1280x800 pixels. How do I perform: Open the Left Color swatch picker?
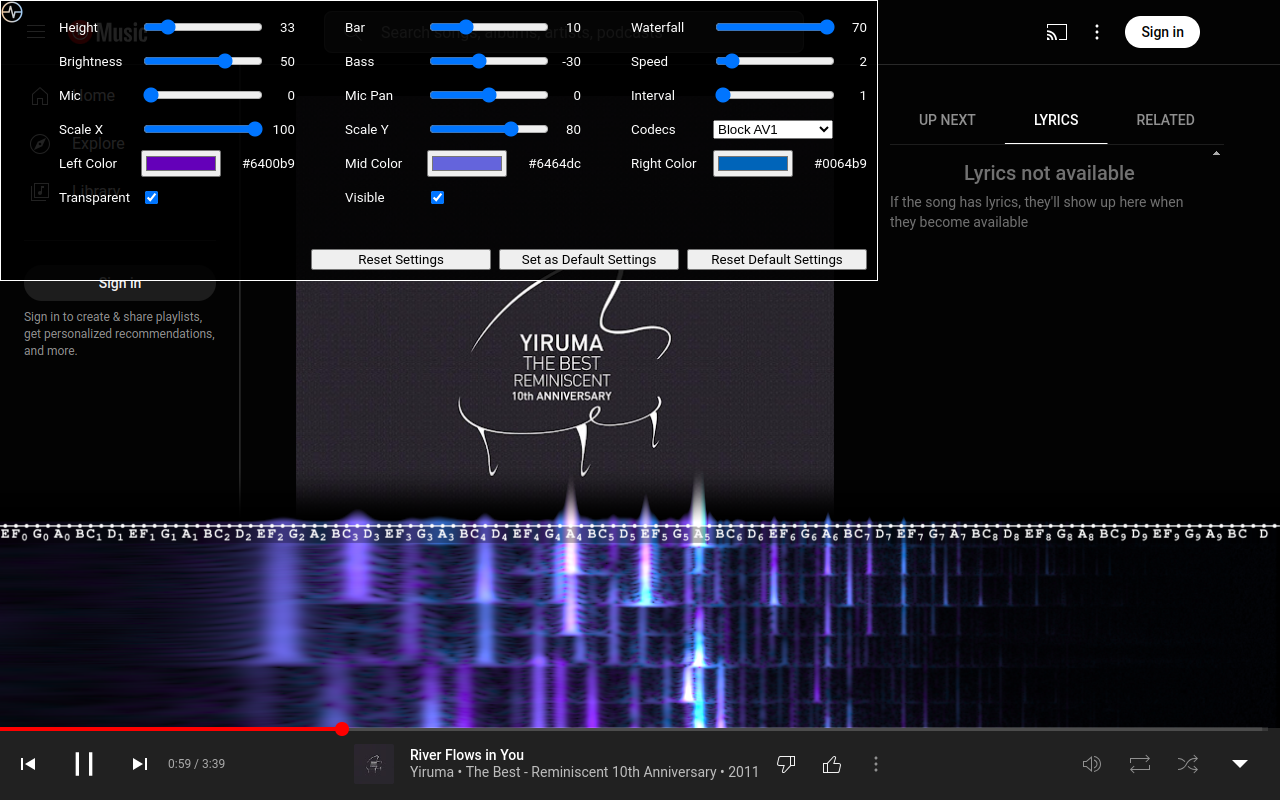(x=181, y=164)
